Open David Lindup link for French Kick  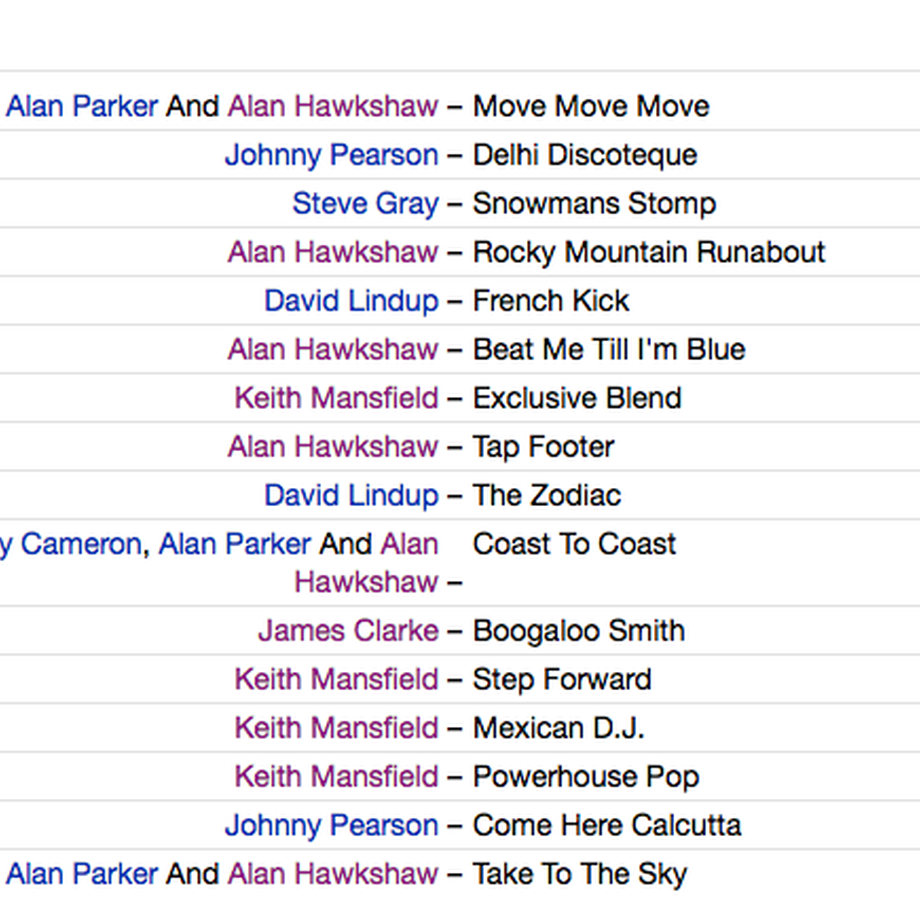pyautogui.click(x=351, y=301)
